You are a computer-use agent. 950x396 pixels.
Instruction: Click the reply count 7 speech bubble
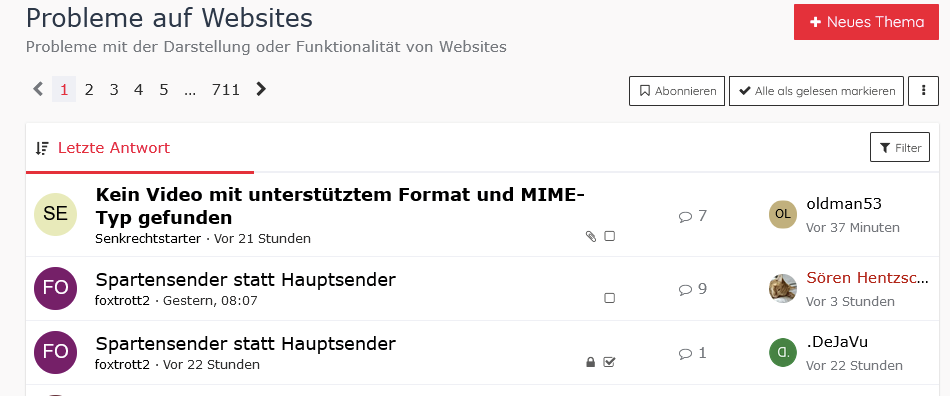coord(693,216)
